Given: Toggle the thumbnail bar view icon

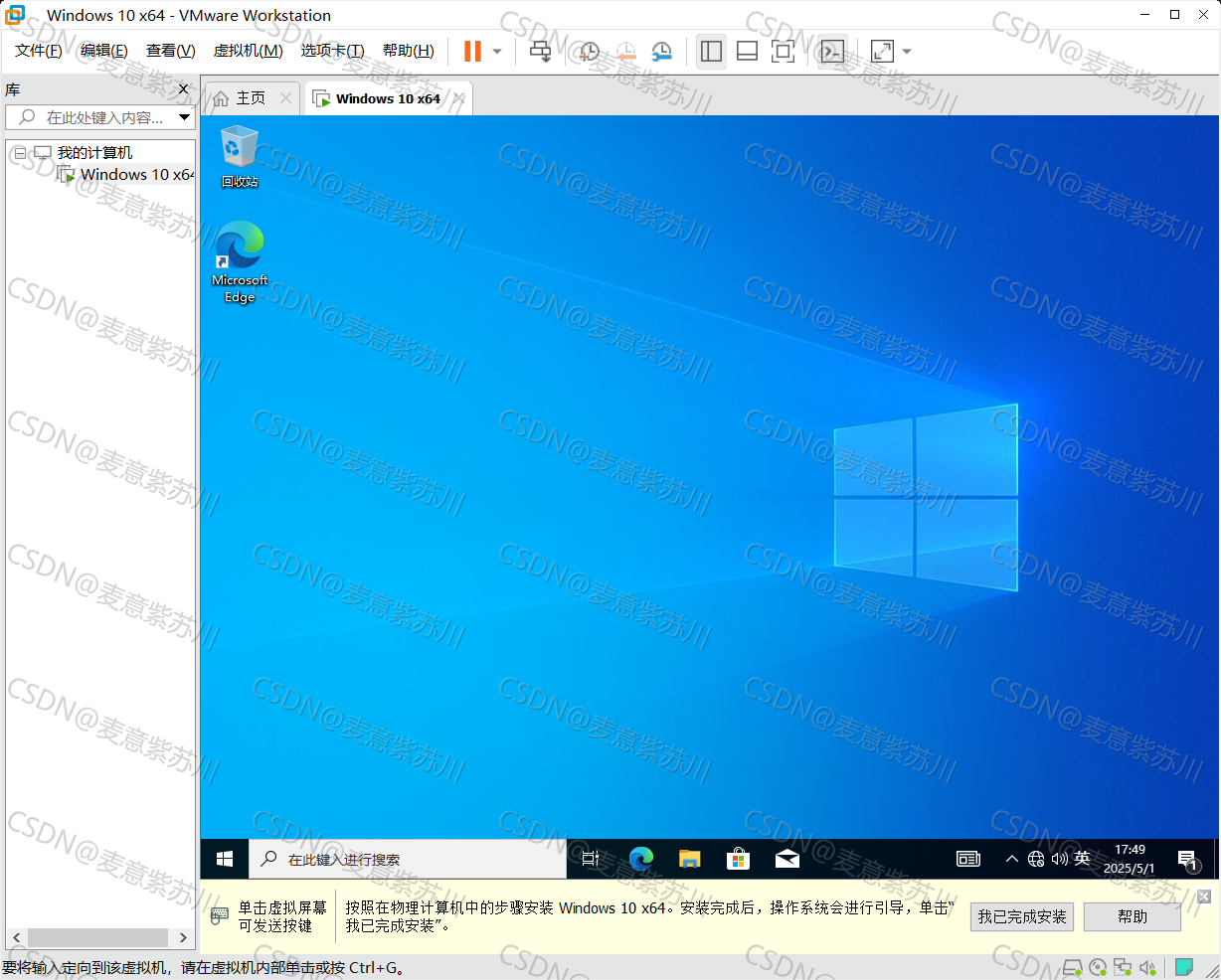Looking at the screenshot, I should pos(747,52).
